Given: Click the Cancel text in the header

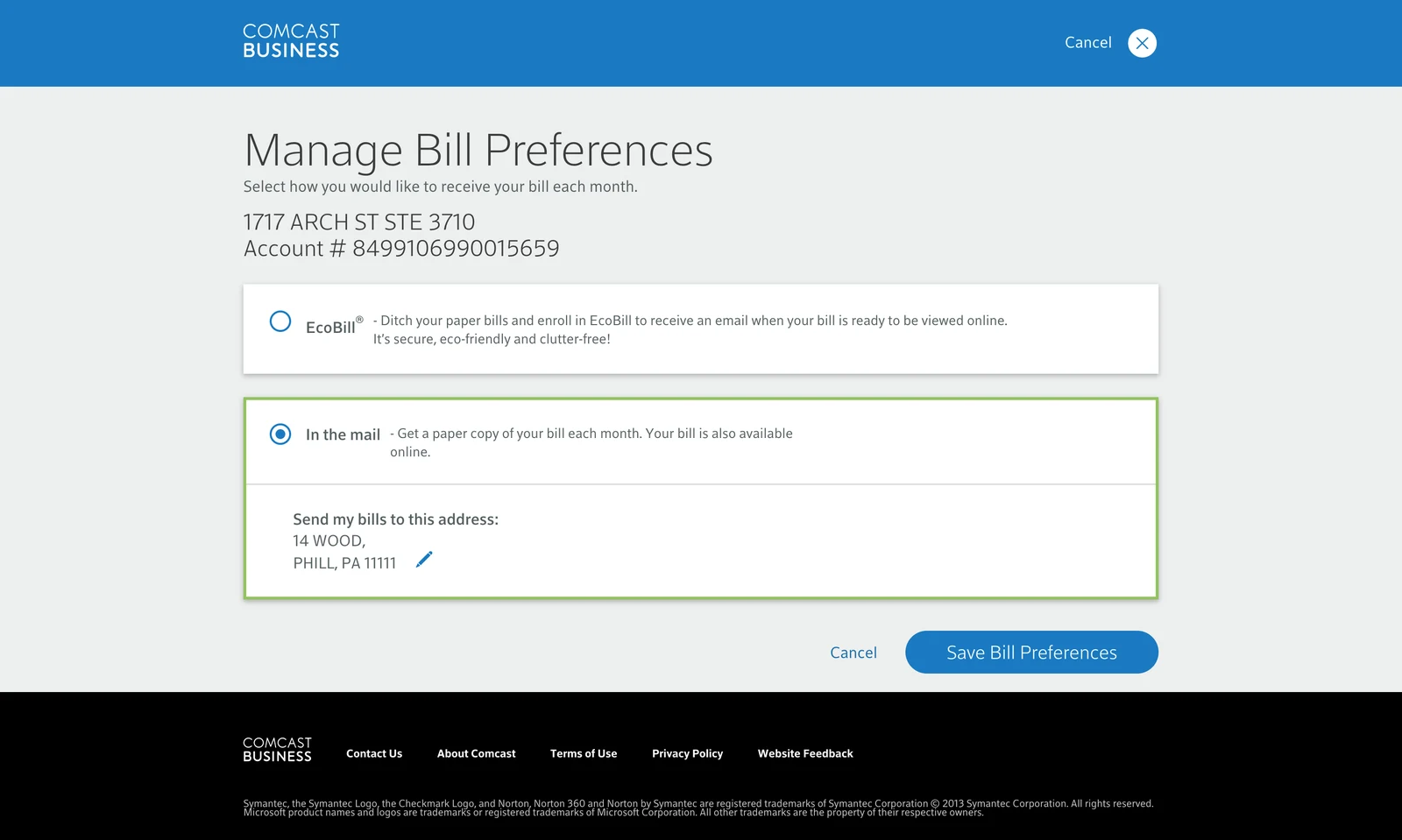Looking at the screenshot, I should 1088,42.
